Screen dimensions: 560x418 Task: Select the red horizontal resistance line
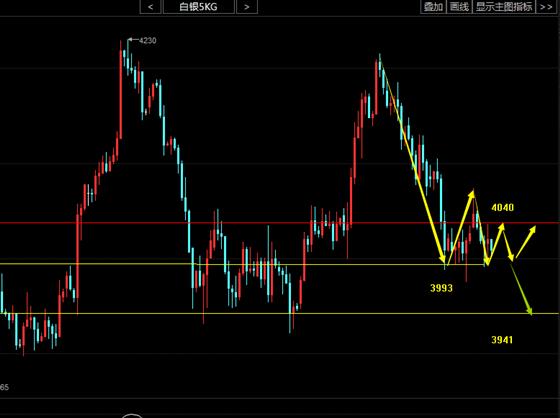coord(280,223)
